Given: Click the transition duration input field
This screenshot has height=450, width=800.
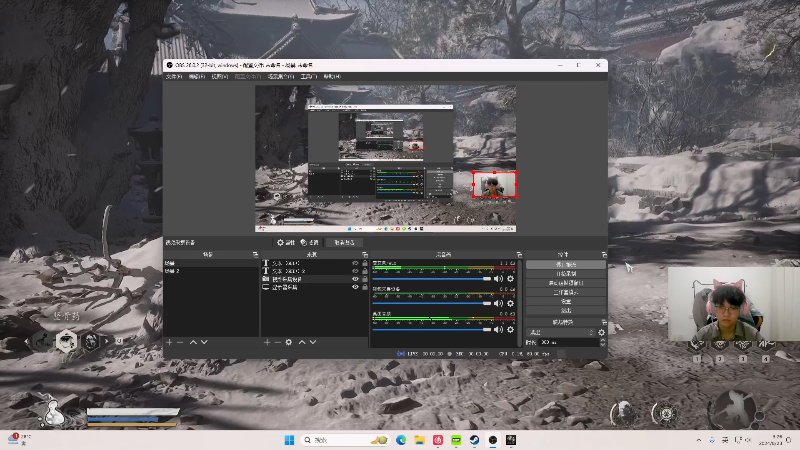Looking at the screenshot, I should click(x=568, y=342).
